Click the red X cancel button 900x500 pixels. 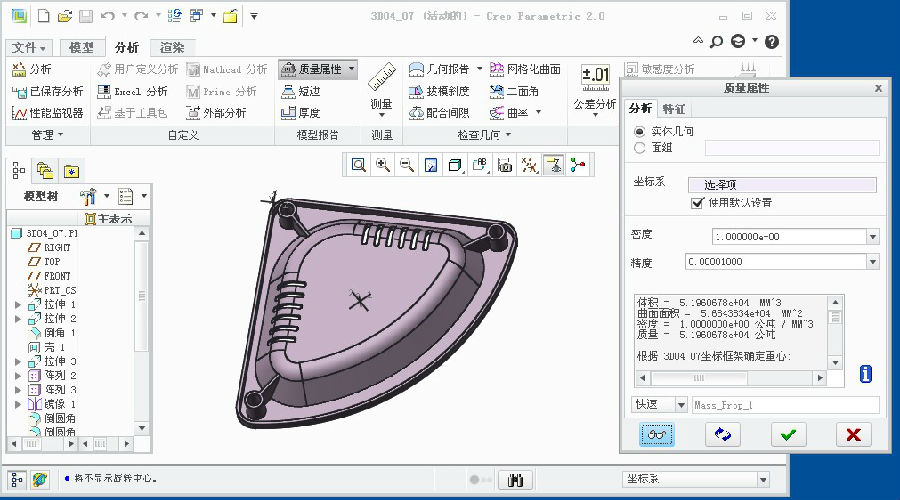coord(853,435)
